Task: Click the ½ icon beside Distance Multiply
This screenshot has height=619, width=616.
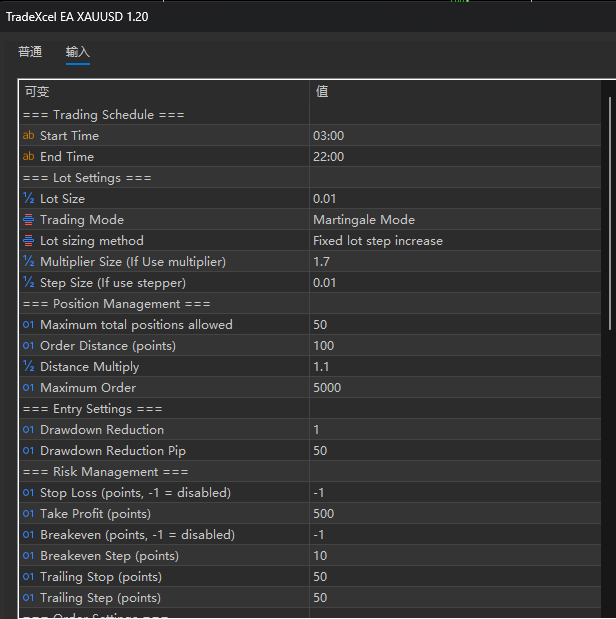Action: coord(28,367)
